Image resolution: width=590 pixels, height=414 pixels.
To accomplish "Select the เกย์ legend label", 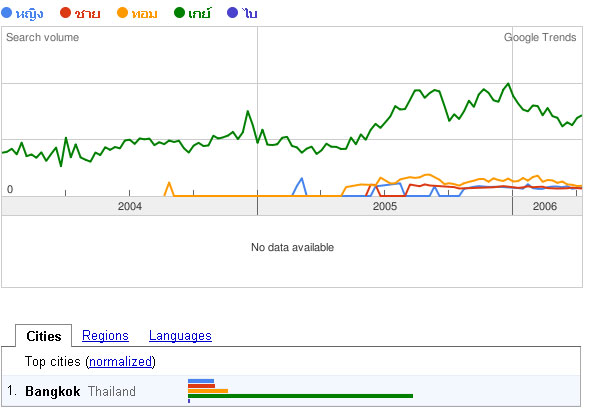I will click(x=200, y=13).
